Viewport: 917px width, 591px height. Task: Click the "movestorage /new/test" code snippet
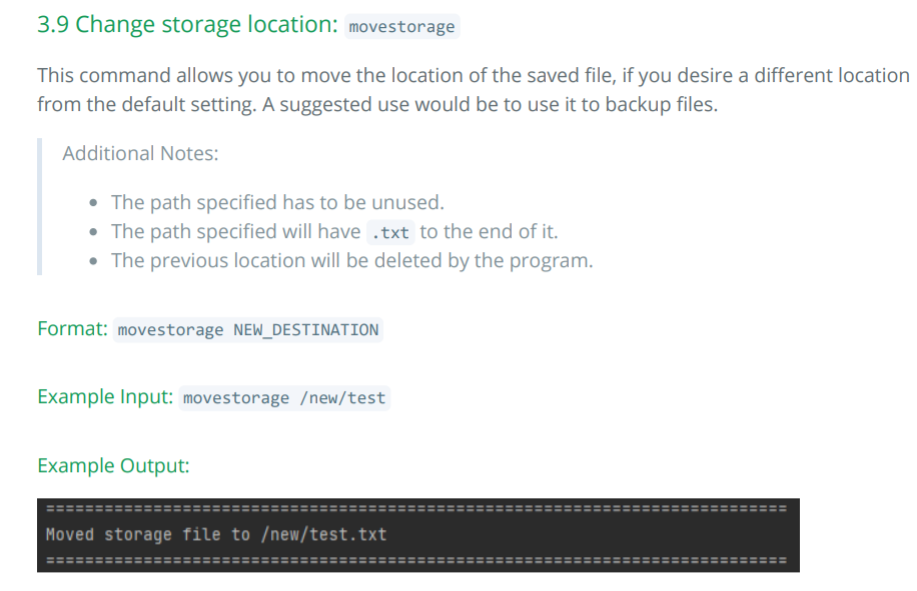(284, 398)
